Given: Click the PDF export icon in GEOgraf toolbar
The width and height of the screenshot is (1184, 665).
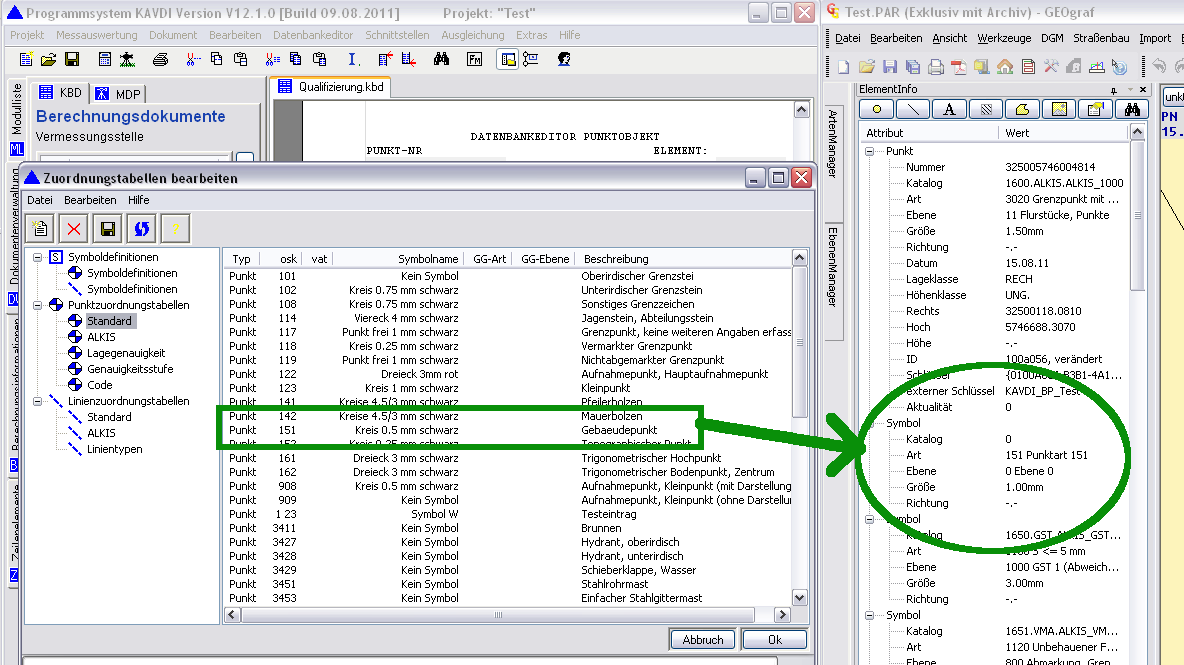Looking at the screenshot, I should (958, 67).
